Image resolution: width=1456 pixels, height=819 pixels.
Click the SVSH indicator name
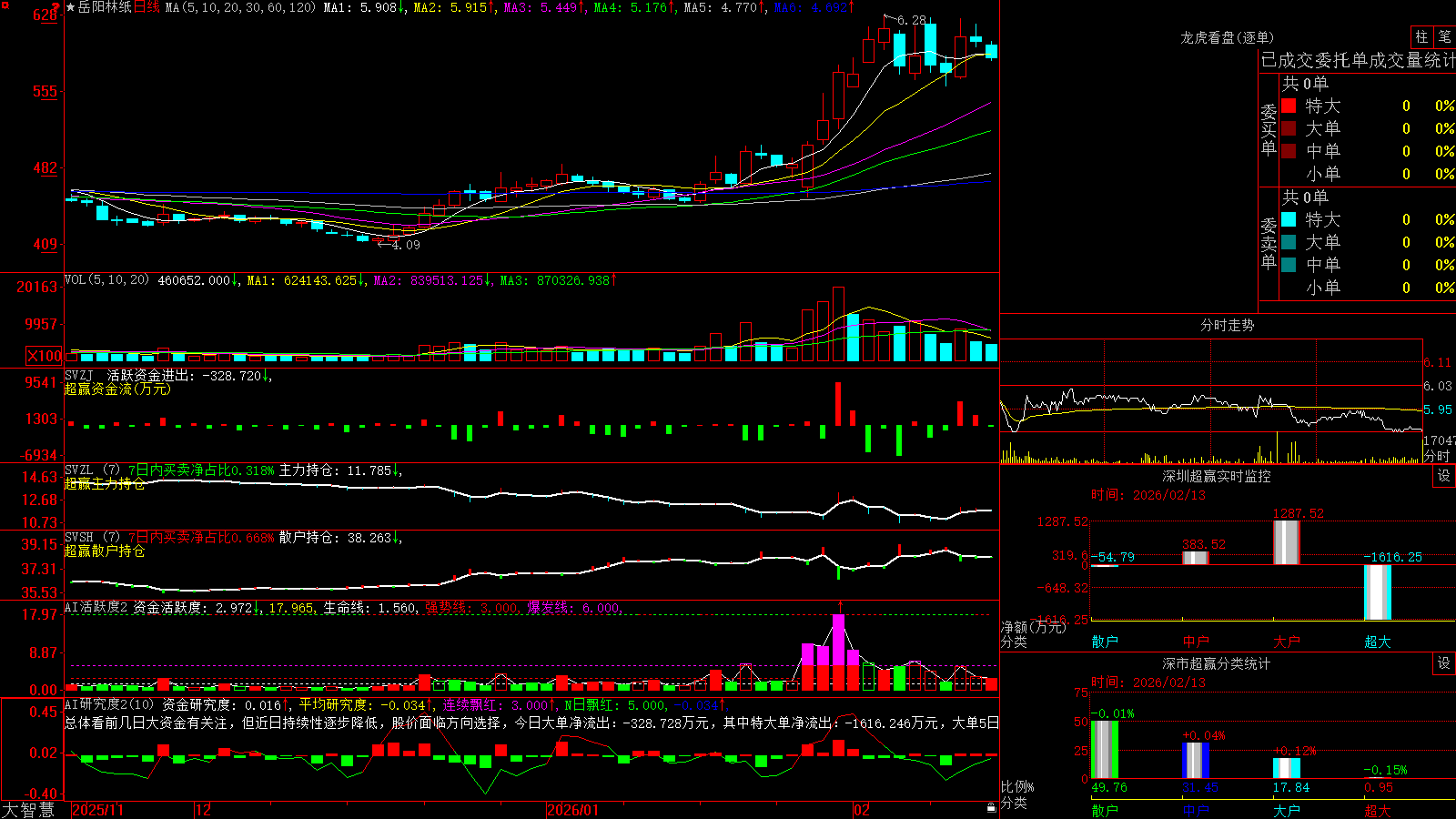pos(78,538)
